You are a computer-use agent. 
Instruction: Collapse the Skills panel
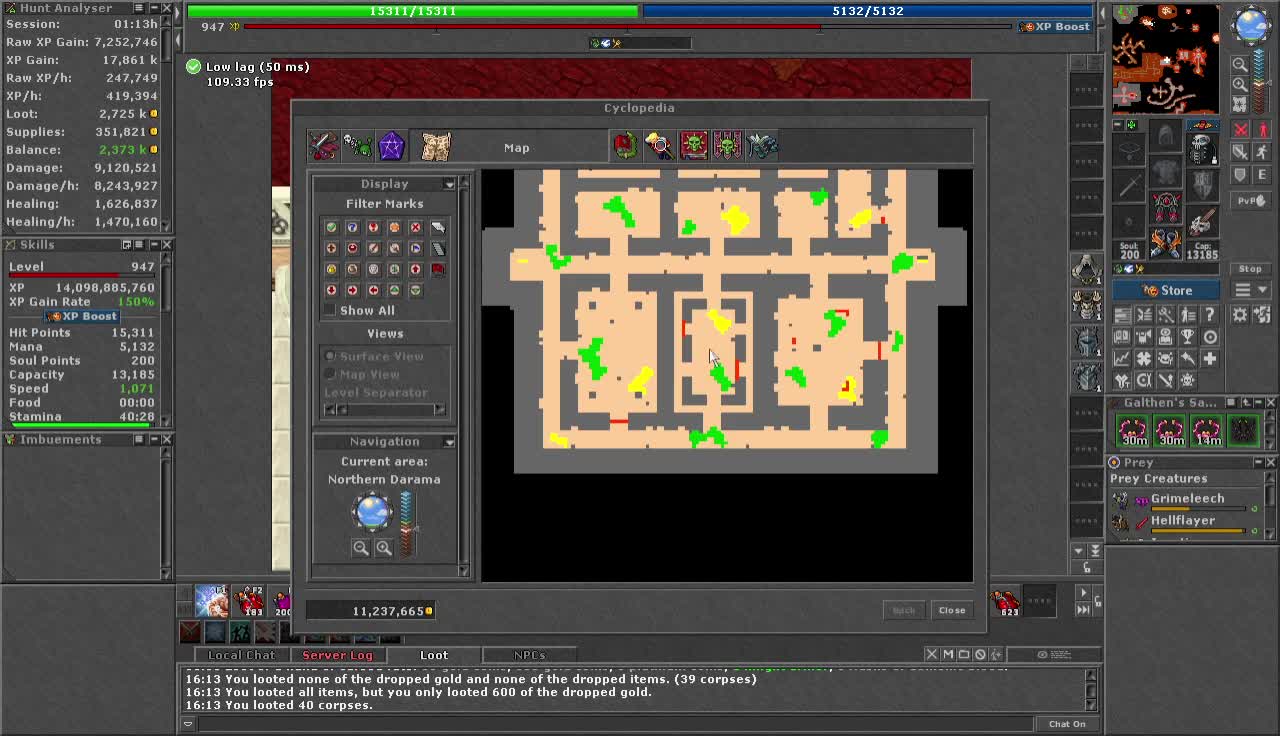154,245
